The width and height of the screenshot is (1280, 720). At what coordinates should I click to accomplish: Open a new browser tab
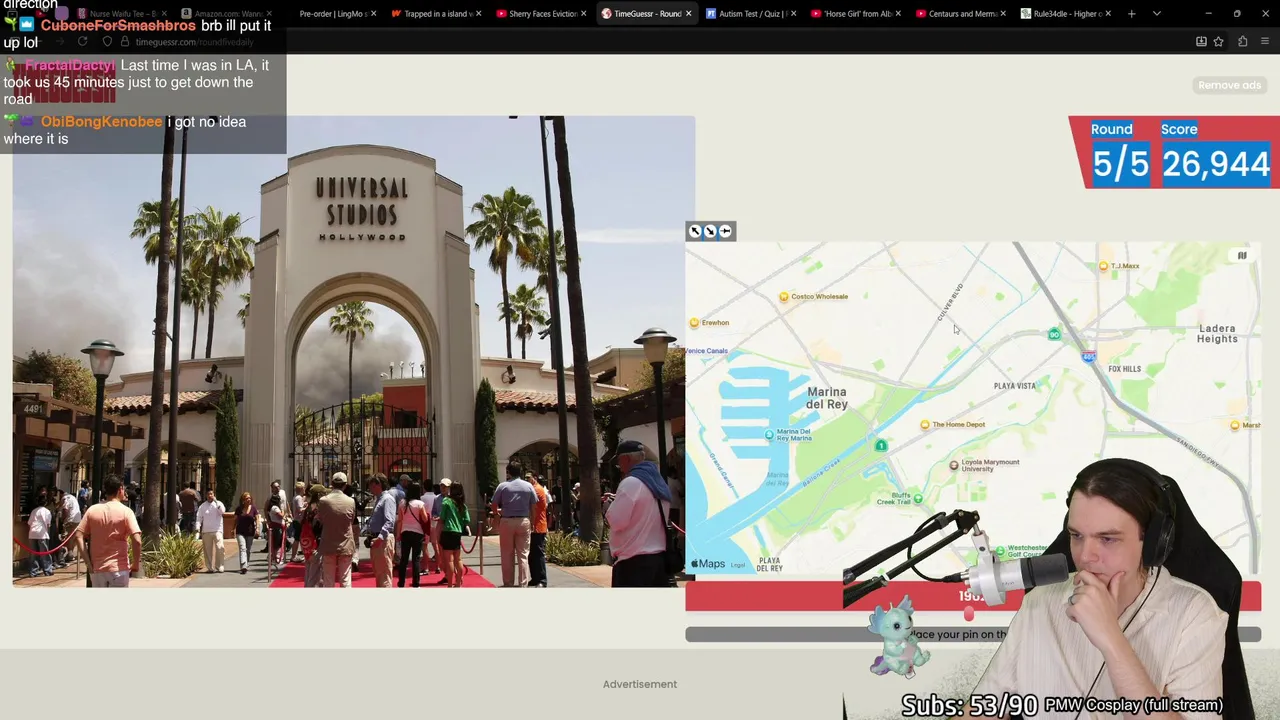pyautogui.click(x=1131, y=14)
